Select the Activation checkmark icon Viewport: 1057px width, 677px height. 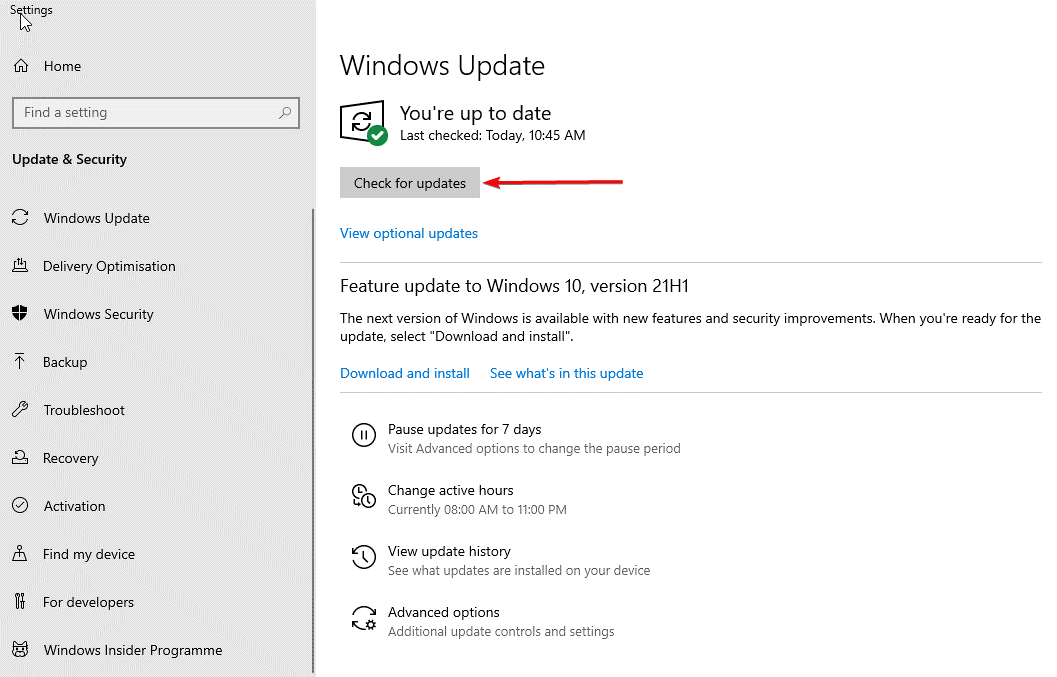[21, 506]
